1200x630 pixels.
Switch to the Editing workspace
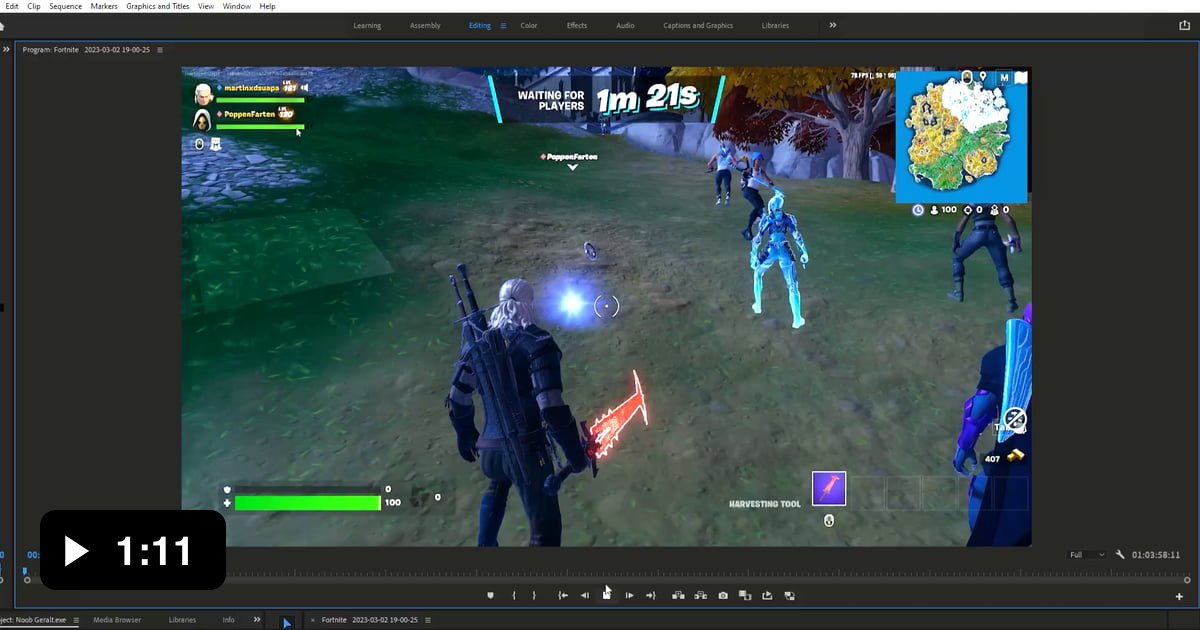click(480, 25)
